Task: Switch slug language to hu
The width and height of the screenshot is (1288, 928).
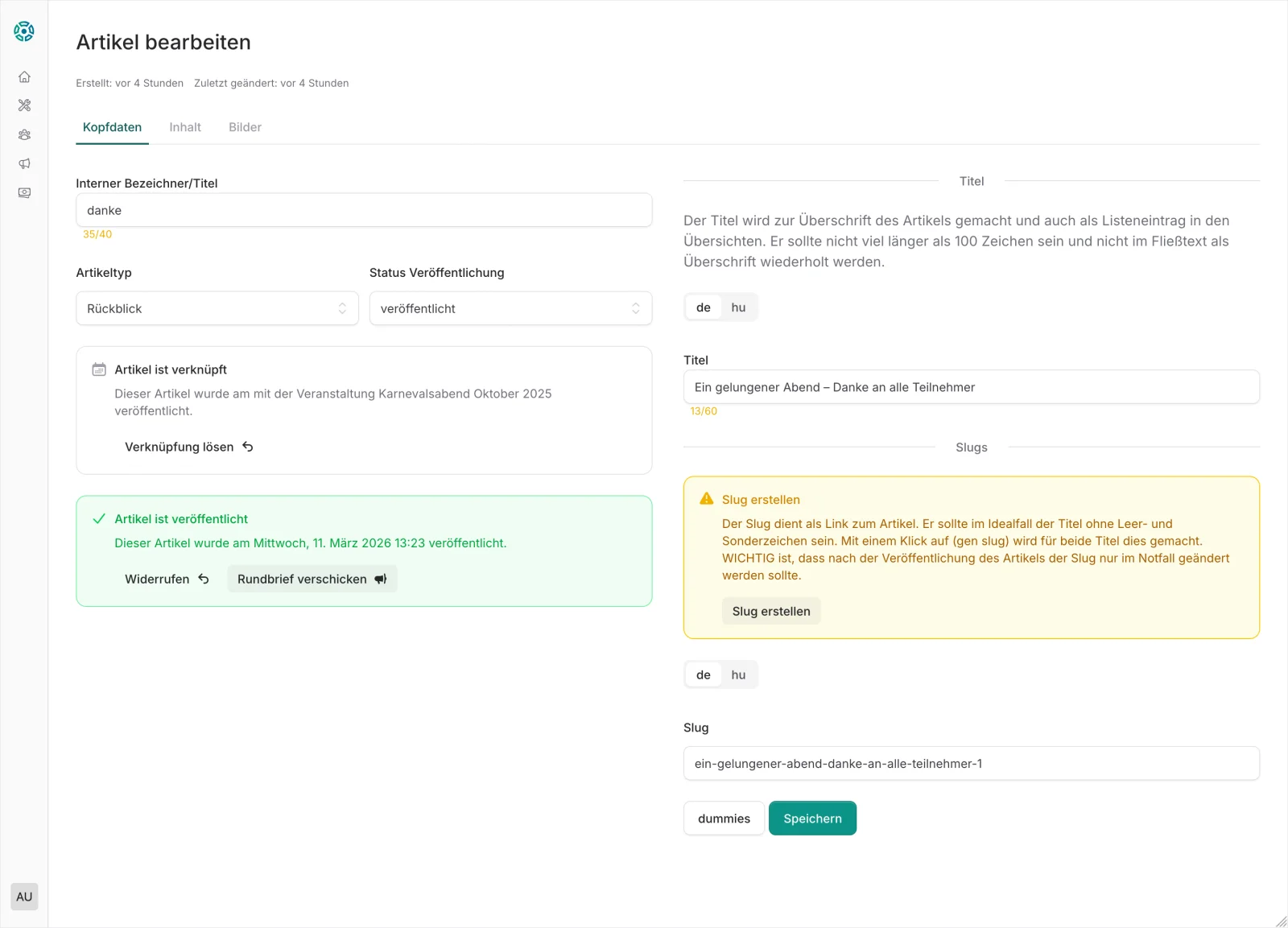Action: [x=738, y=675]
